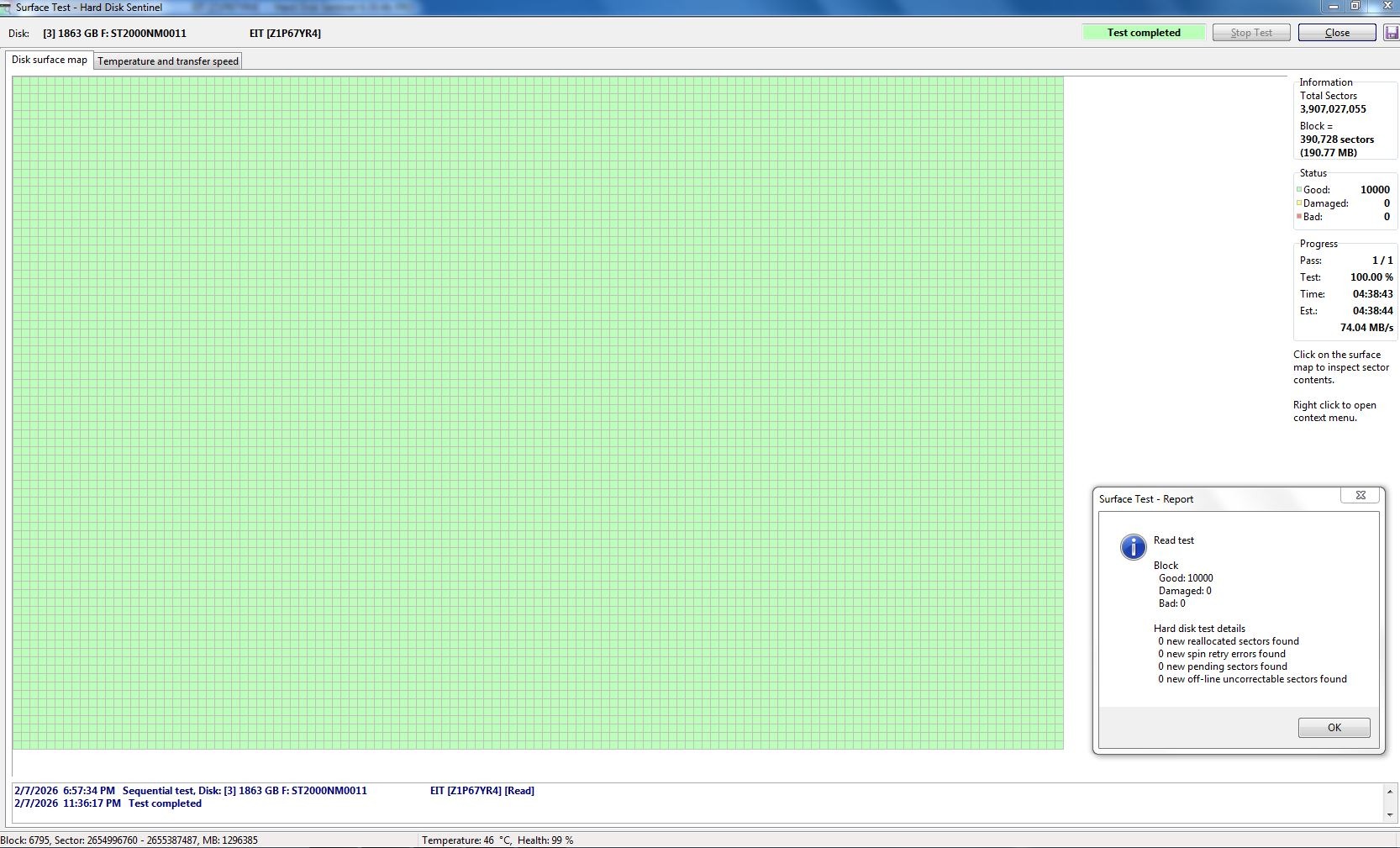
Task: Click the green Good status swatch
Action: [1299, 190]
